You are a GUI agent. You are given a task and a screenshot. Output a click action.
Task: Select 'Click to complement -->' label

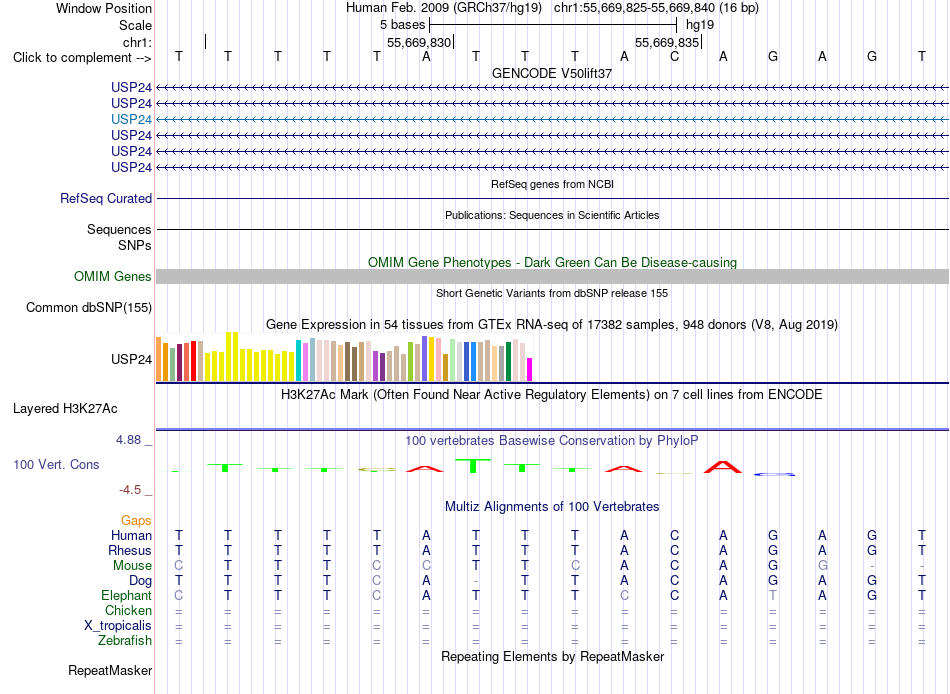(x=82, y=58)
